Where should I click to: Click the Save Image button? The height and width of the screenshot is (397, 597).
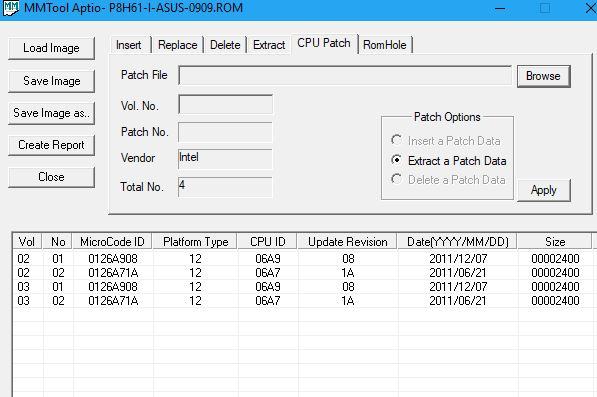[x=51, y=81]
